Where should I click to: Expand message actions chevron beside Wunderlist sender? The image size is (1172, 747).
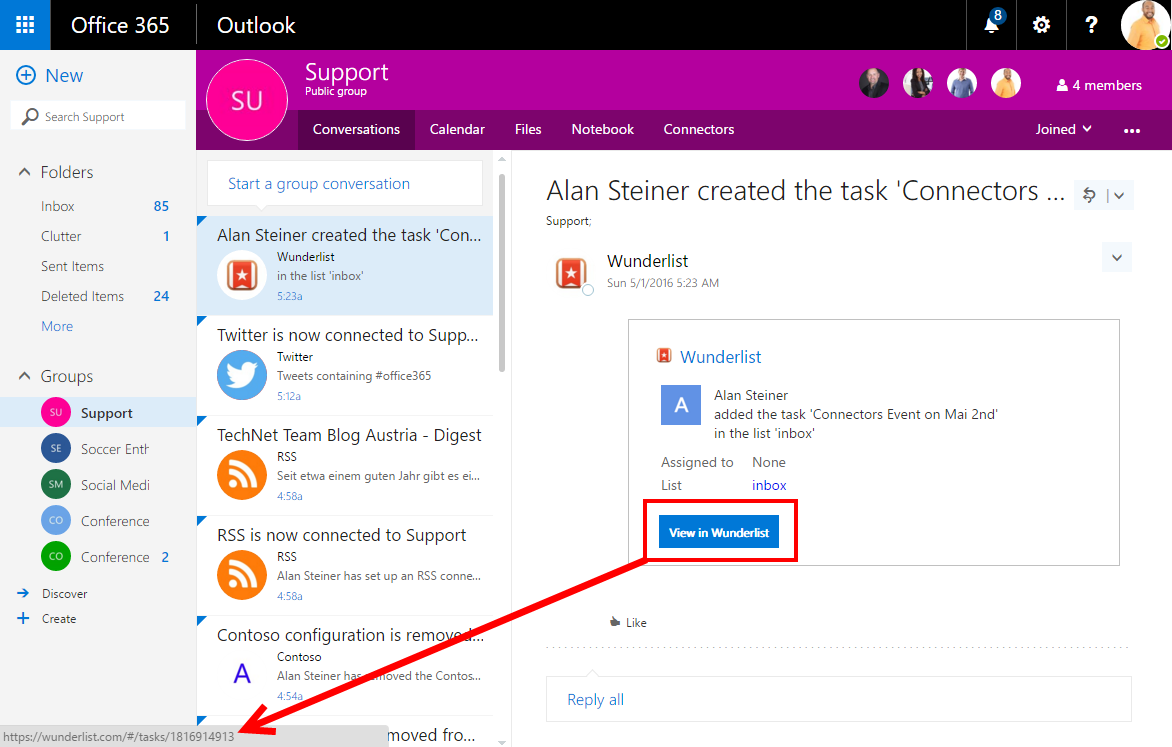[x=1117, y=258]
